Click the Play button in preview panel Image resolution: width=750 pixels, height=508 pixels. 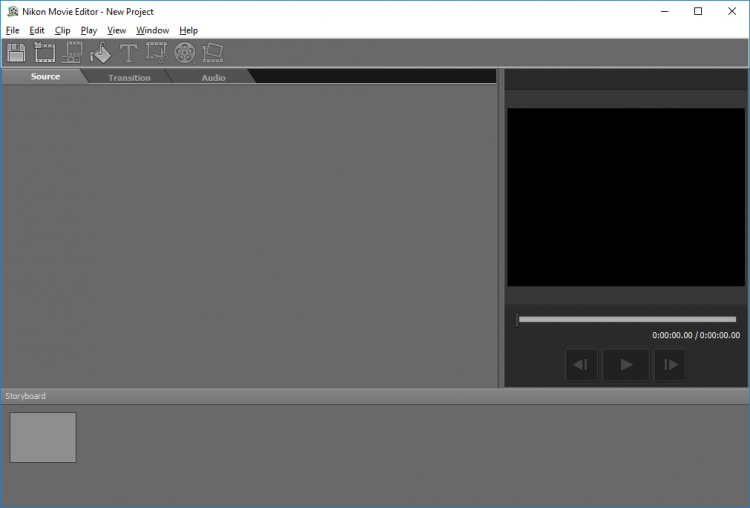626,365
